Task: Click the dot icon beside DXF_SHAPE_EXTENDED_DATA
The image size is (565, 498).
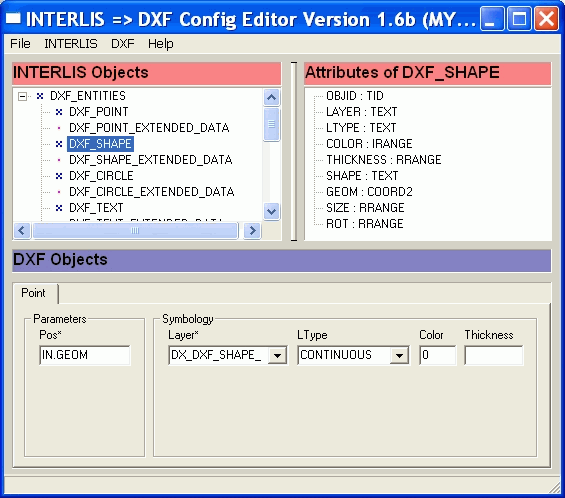Action: [59, 160]
